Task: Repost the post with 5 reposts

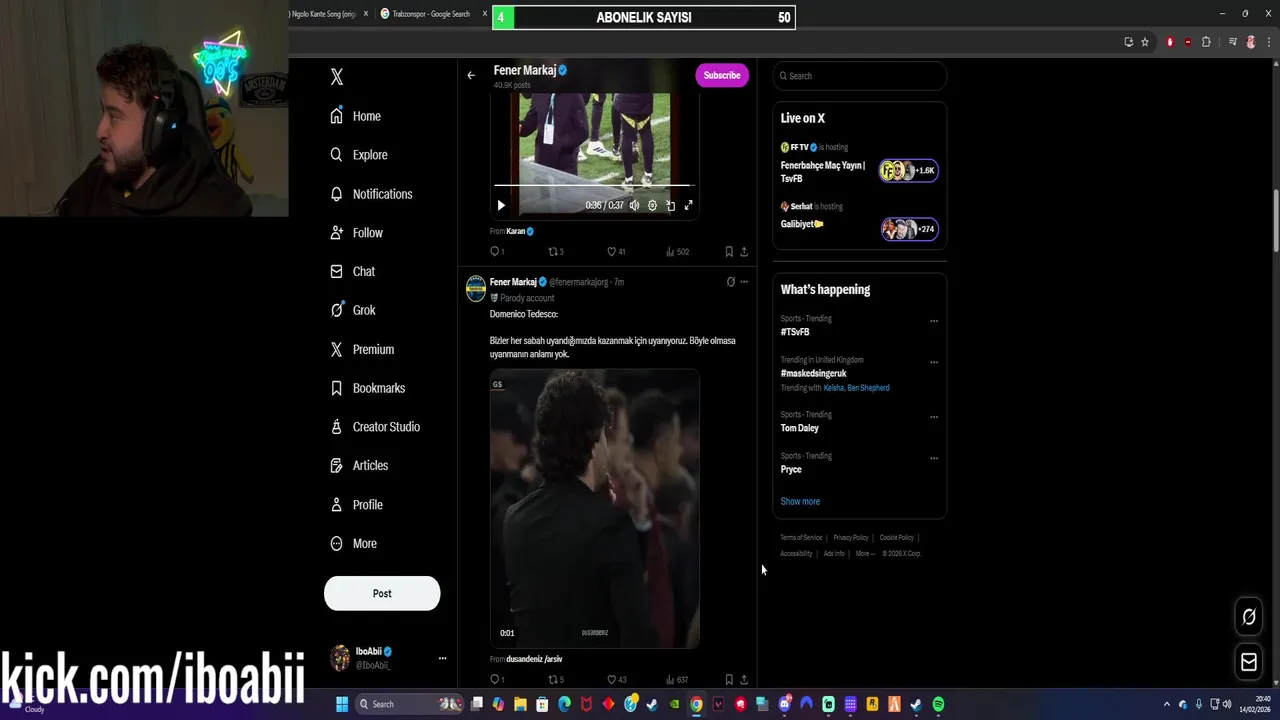Action: [556, 680]
